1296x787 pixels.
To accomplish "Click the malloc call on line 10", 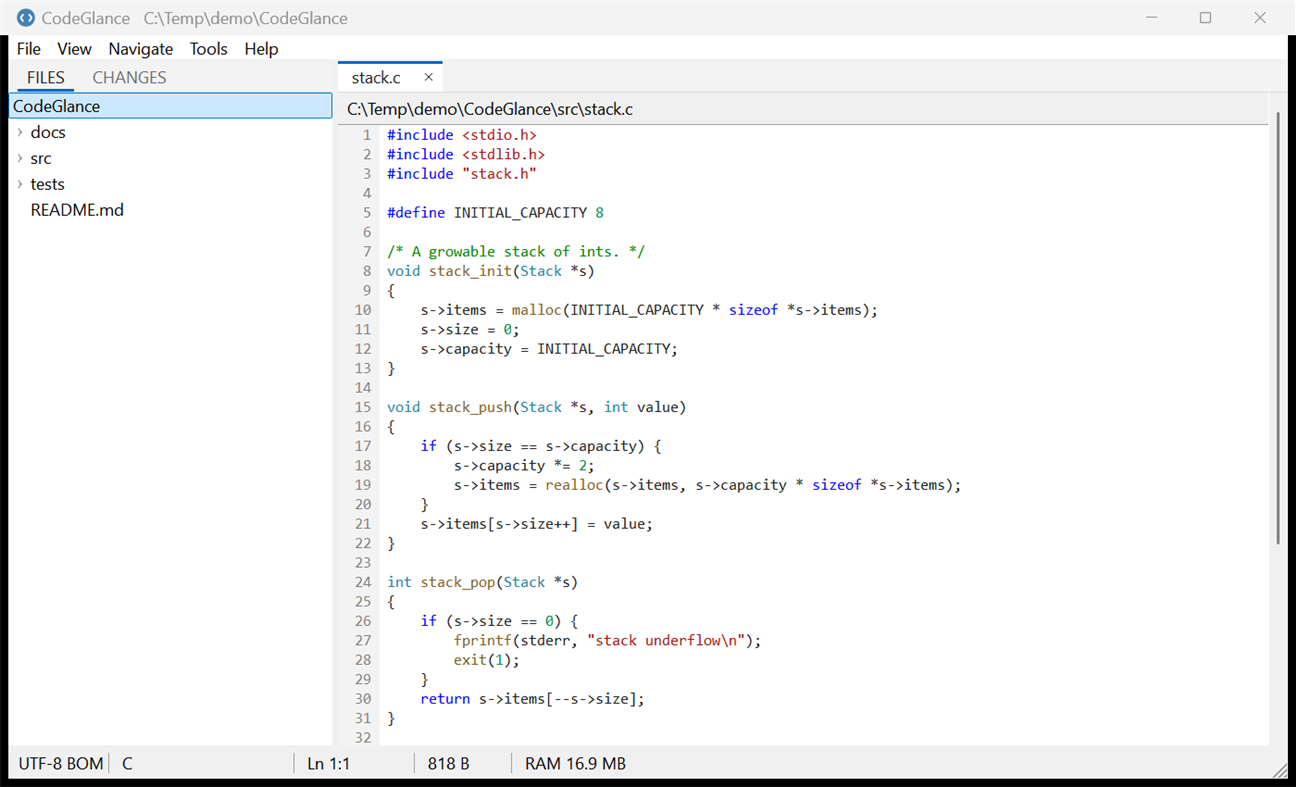I will point(536,310).
